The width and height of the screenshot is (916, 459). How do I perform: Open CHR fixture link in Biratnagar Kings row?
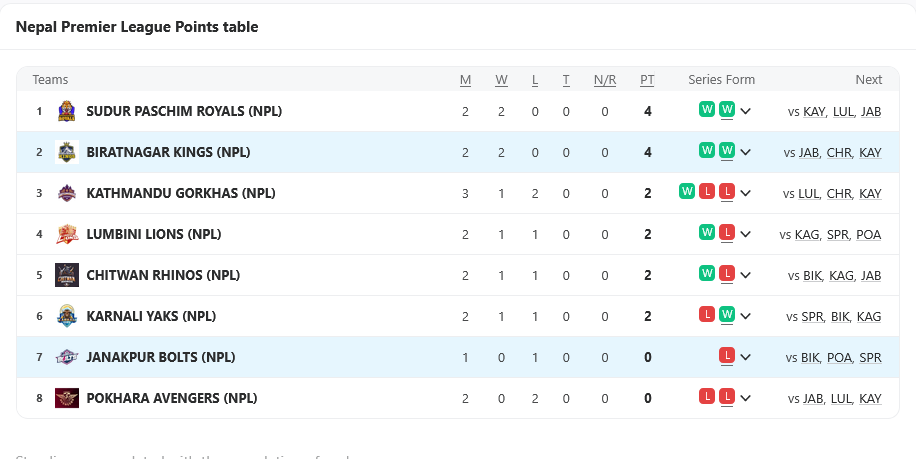pyautogui.click(x=839, y=153)
